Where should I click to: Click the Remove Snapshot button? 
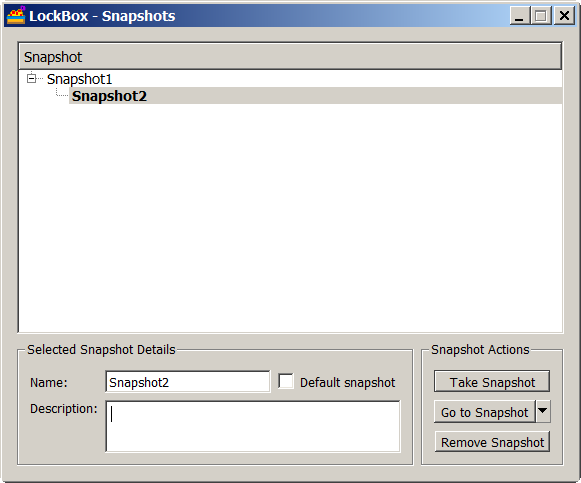click(x=492, y=442)
